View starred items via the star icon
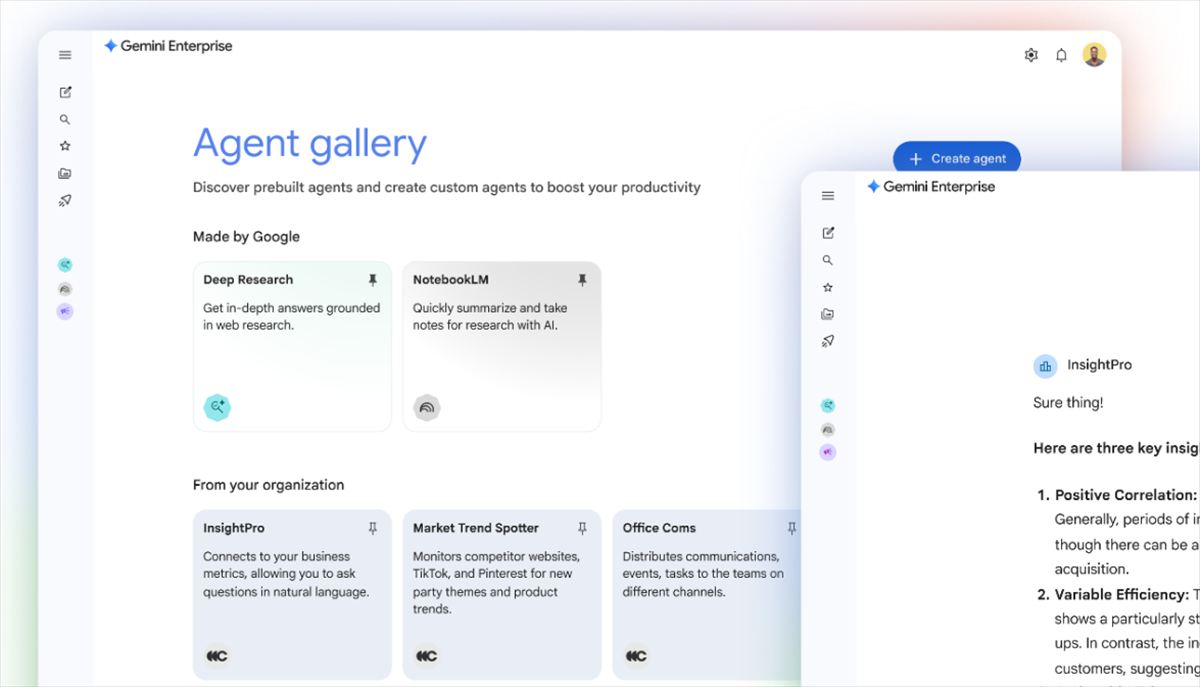The height and width of the screenshot is (687, 1200). (x=64, y=145)
